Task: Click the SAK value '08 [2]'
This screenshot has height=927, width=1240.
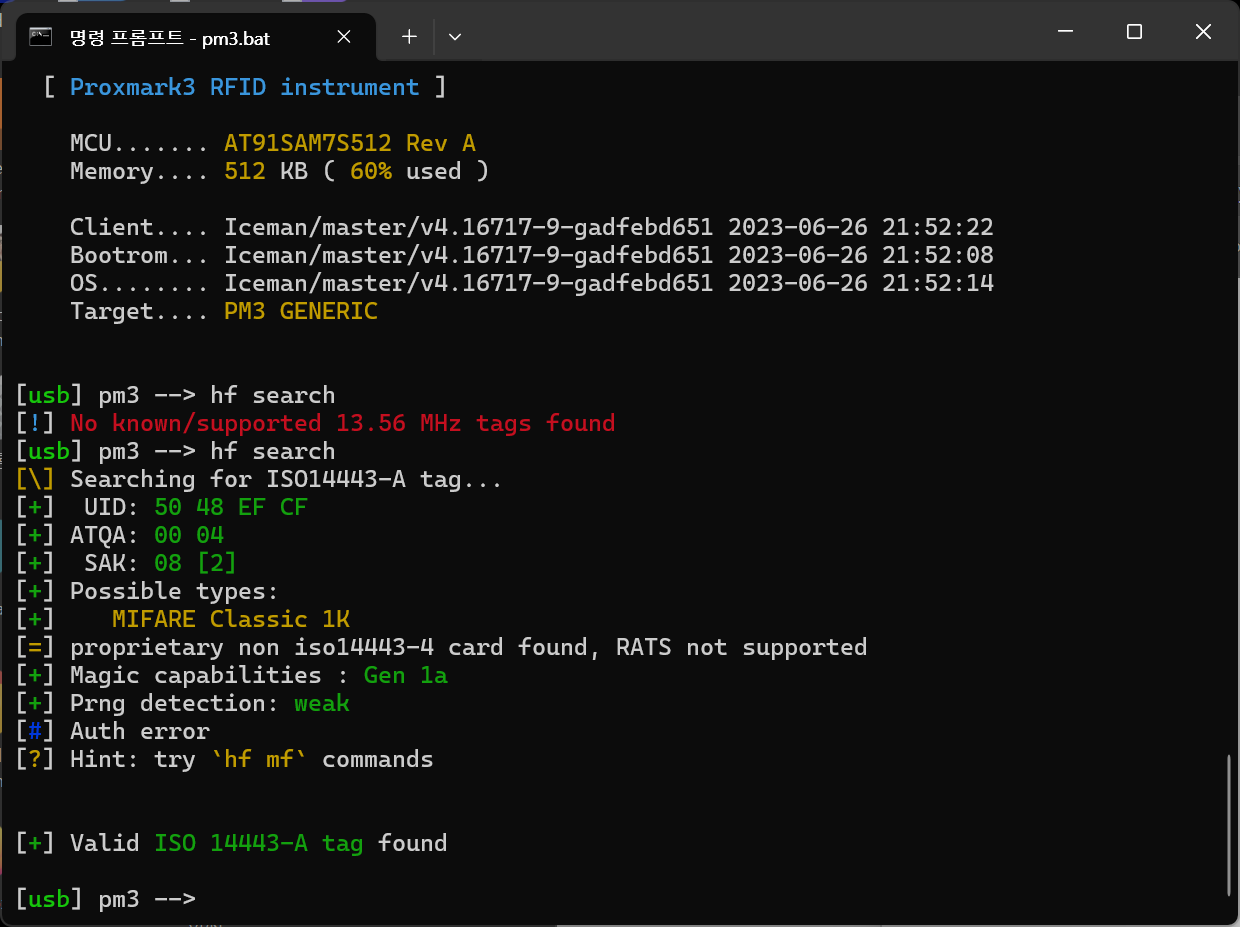Action: [x=195, y=563]
